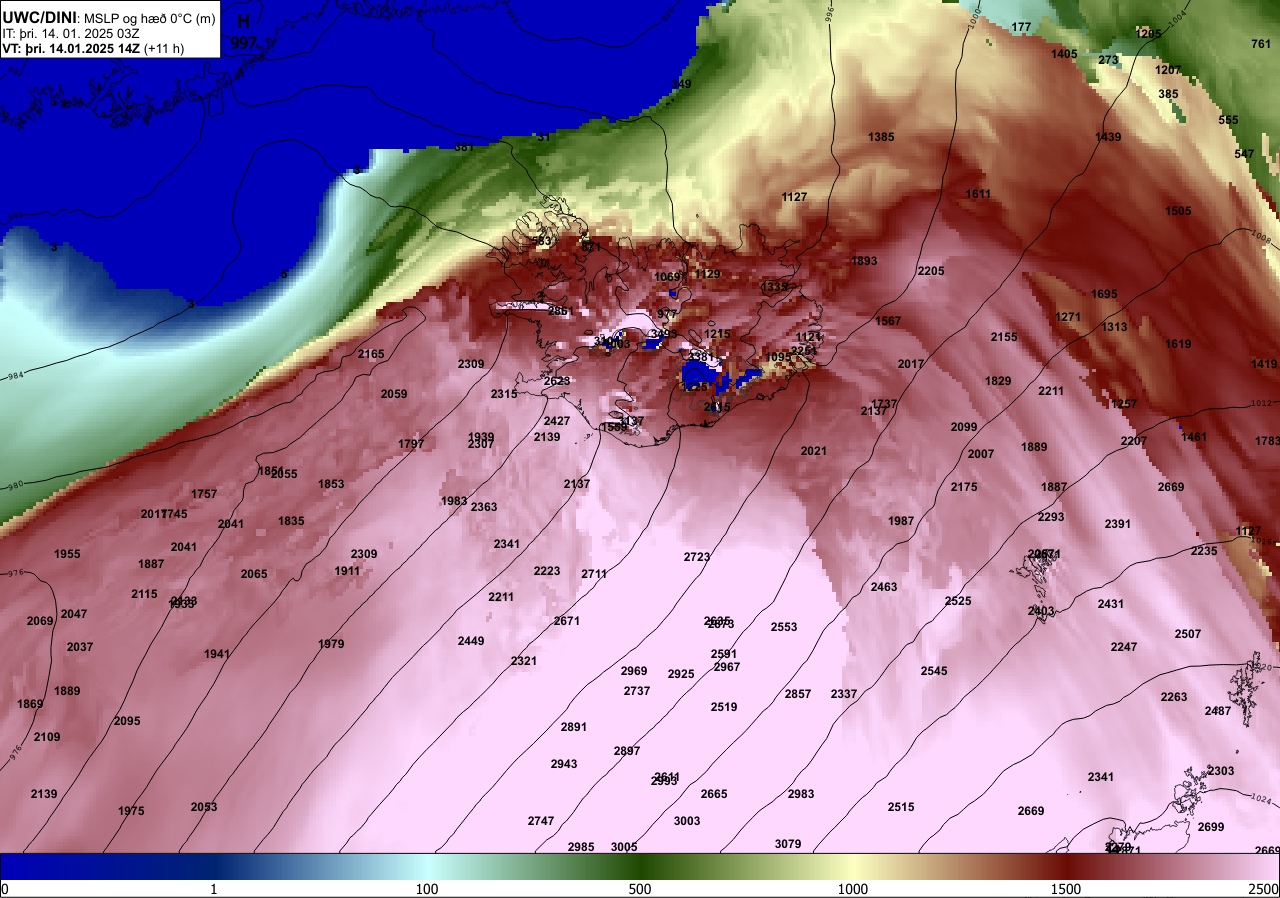Click the map value '1505'

pos(1178,211)
